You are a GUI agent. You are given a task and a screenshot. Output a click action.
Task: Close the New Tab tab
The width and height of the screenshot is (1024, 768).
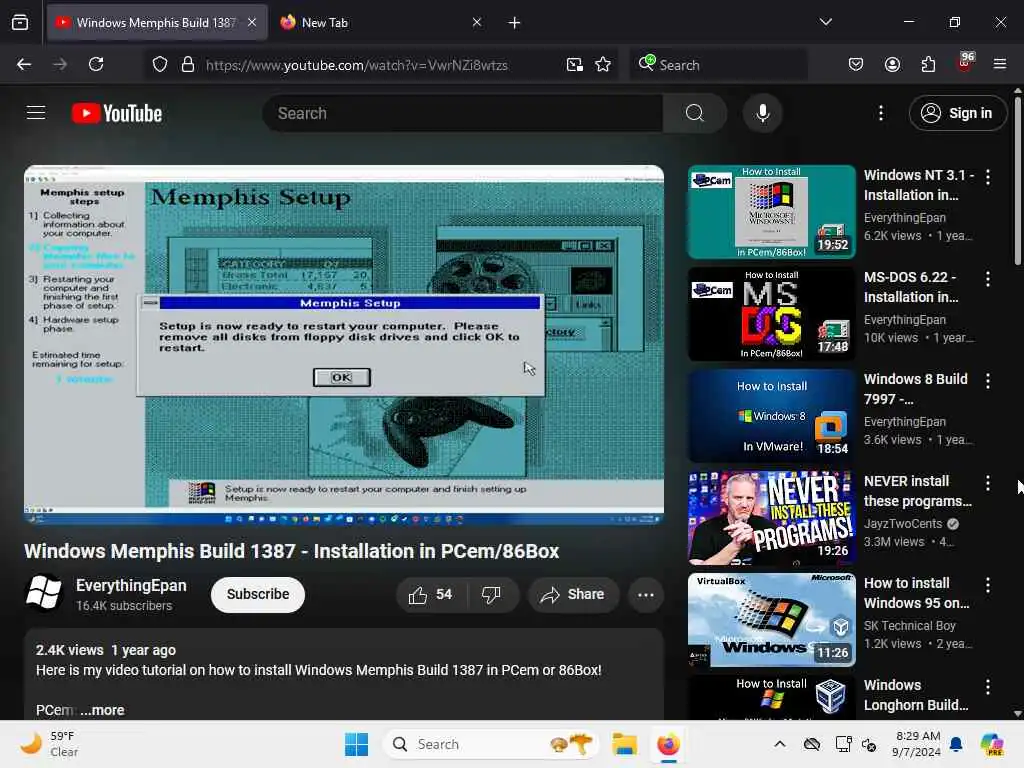477,22
